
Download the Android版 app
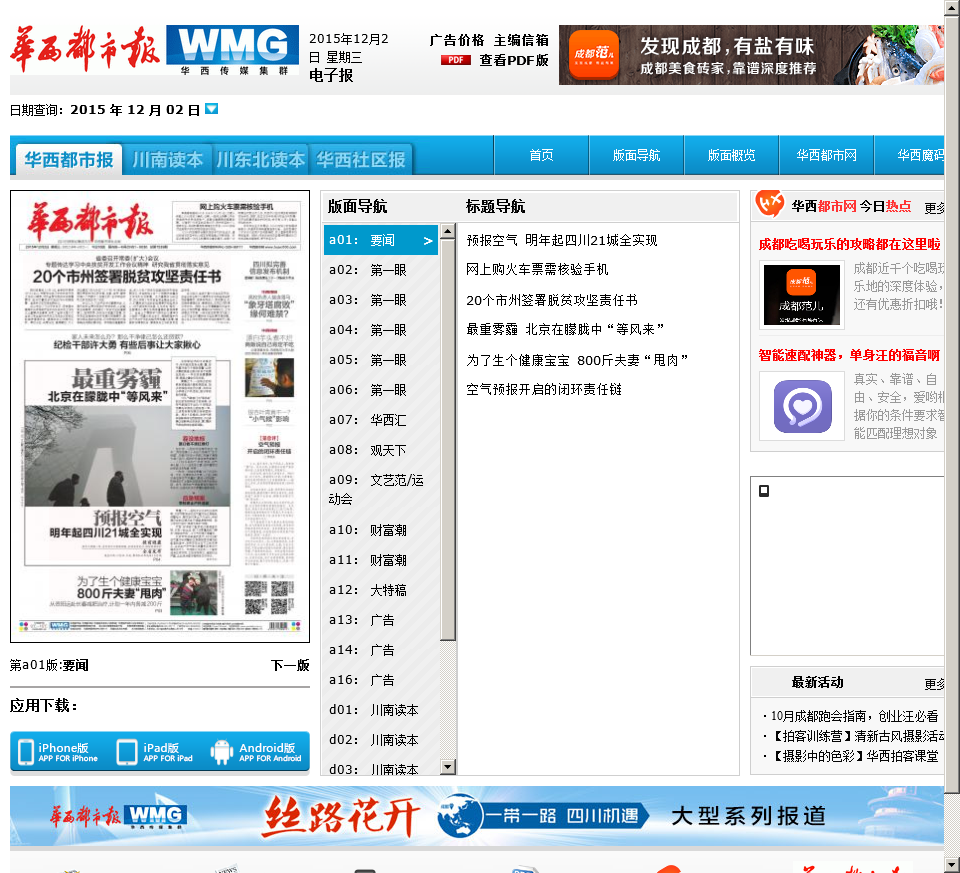[257, 752]
